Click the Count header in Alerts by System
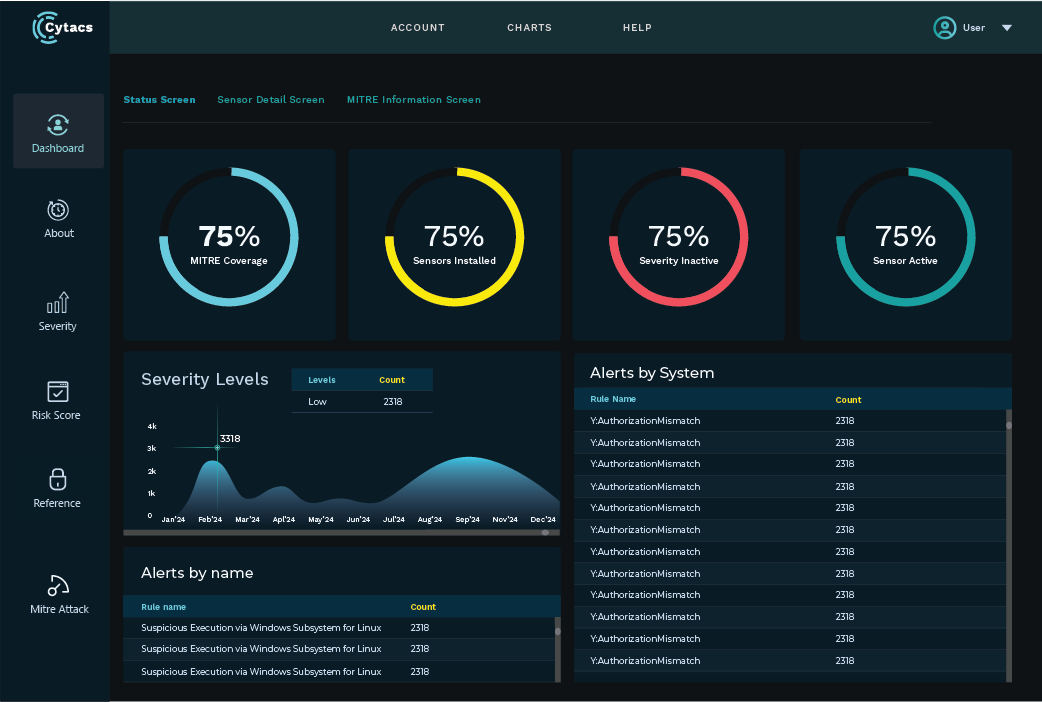Image resolution: width=1042 pixels, height=702 pixels. 848,400
